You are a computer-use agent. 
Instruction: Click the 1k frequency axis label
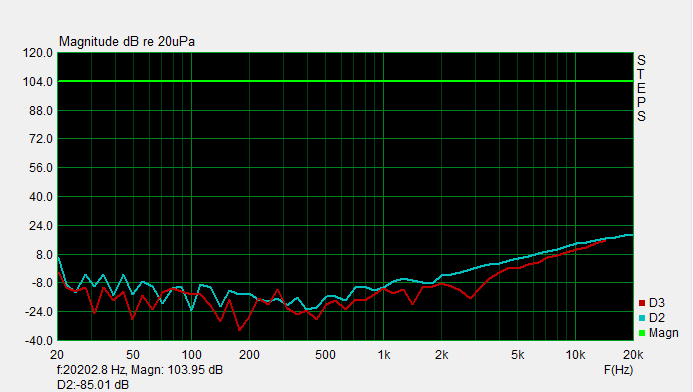384,355
